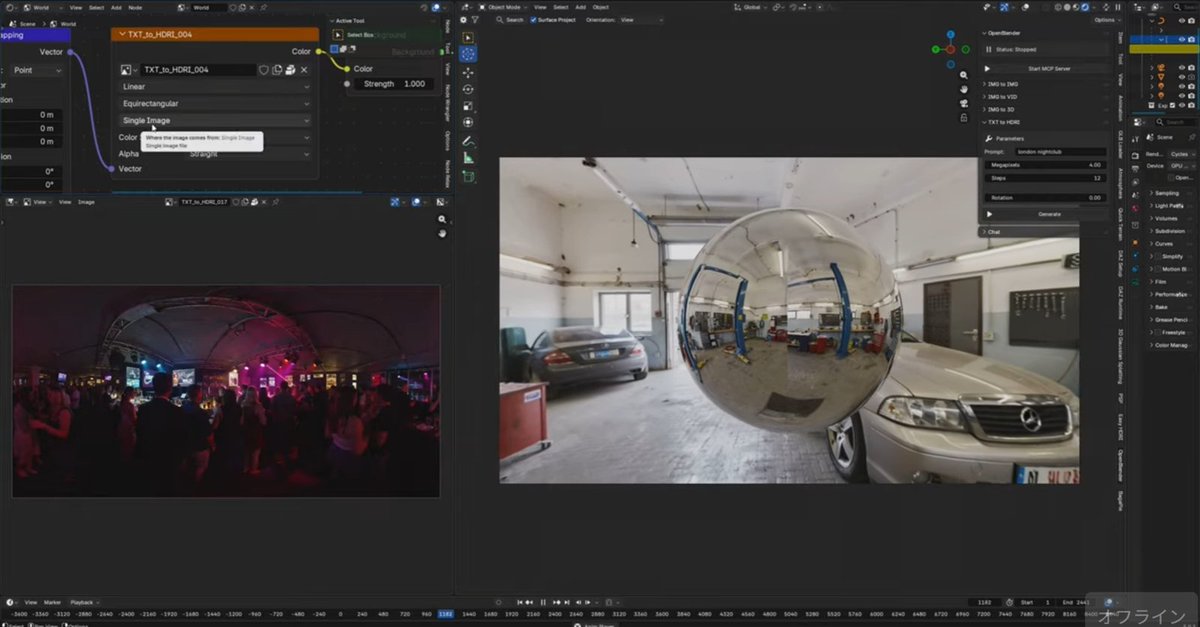Viewport: 1200px width, 627px height.
Task: Open the Add menu in 3D viewport header
Action: click(x=580, y=7)
